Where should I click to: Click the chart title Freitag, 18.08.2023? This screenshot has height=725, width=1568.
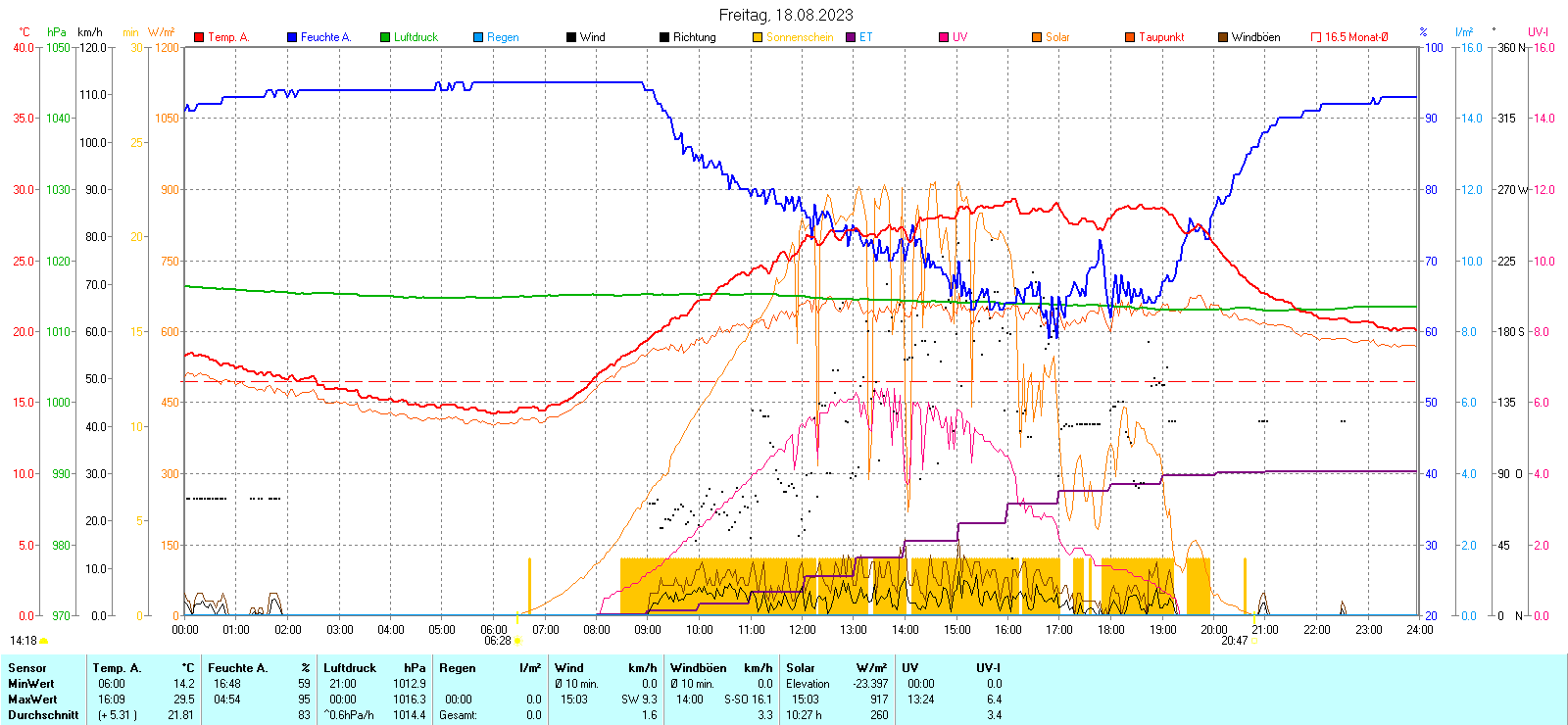tap(785, 15)
